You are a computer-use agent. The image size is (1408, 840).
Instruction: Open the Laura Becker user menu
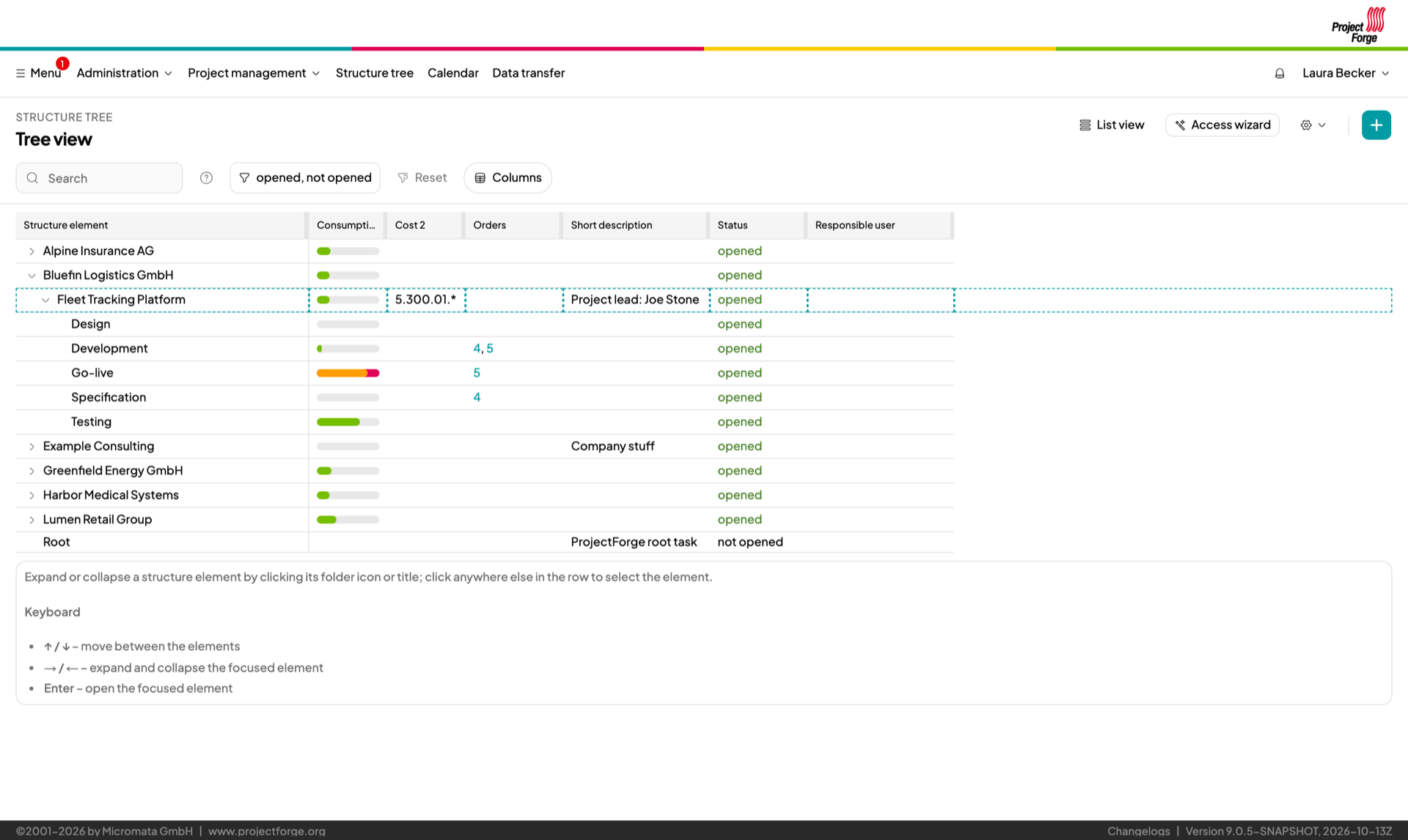pyautogui.click(x=1346, y=73)
